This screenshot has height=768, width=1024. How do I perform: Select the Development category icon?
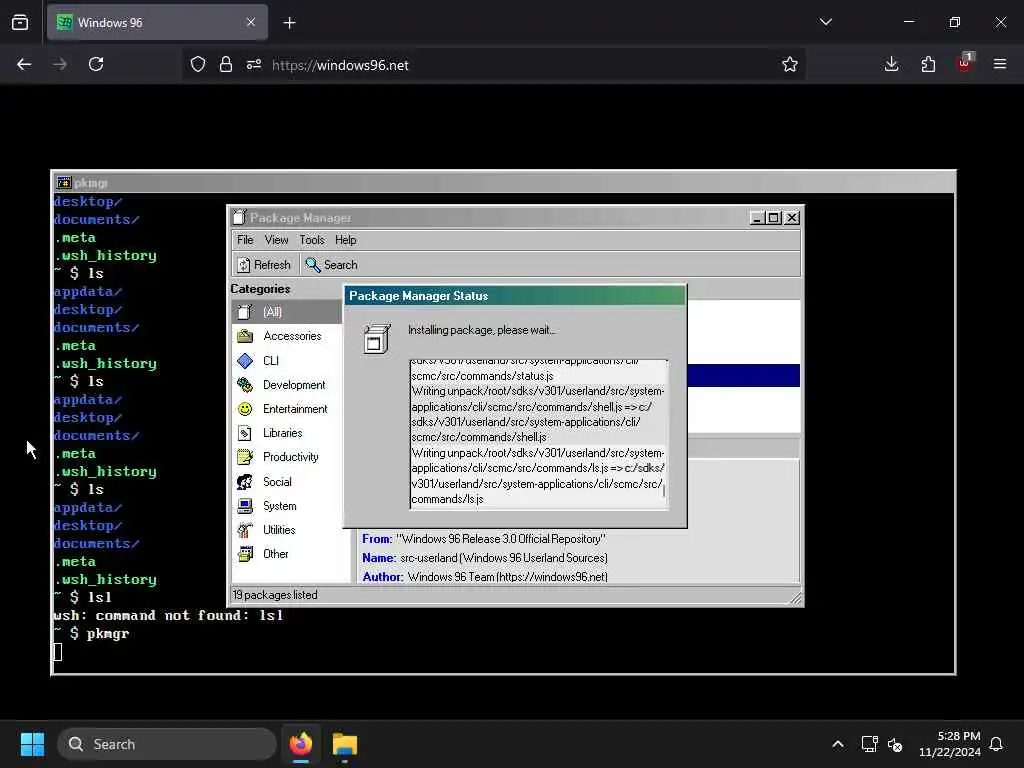click(245, 385)
